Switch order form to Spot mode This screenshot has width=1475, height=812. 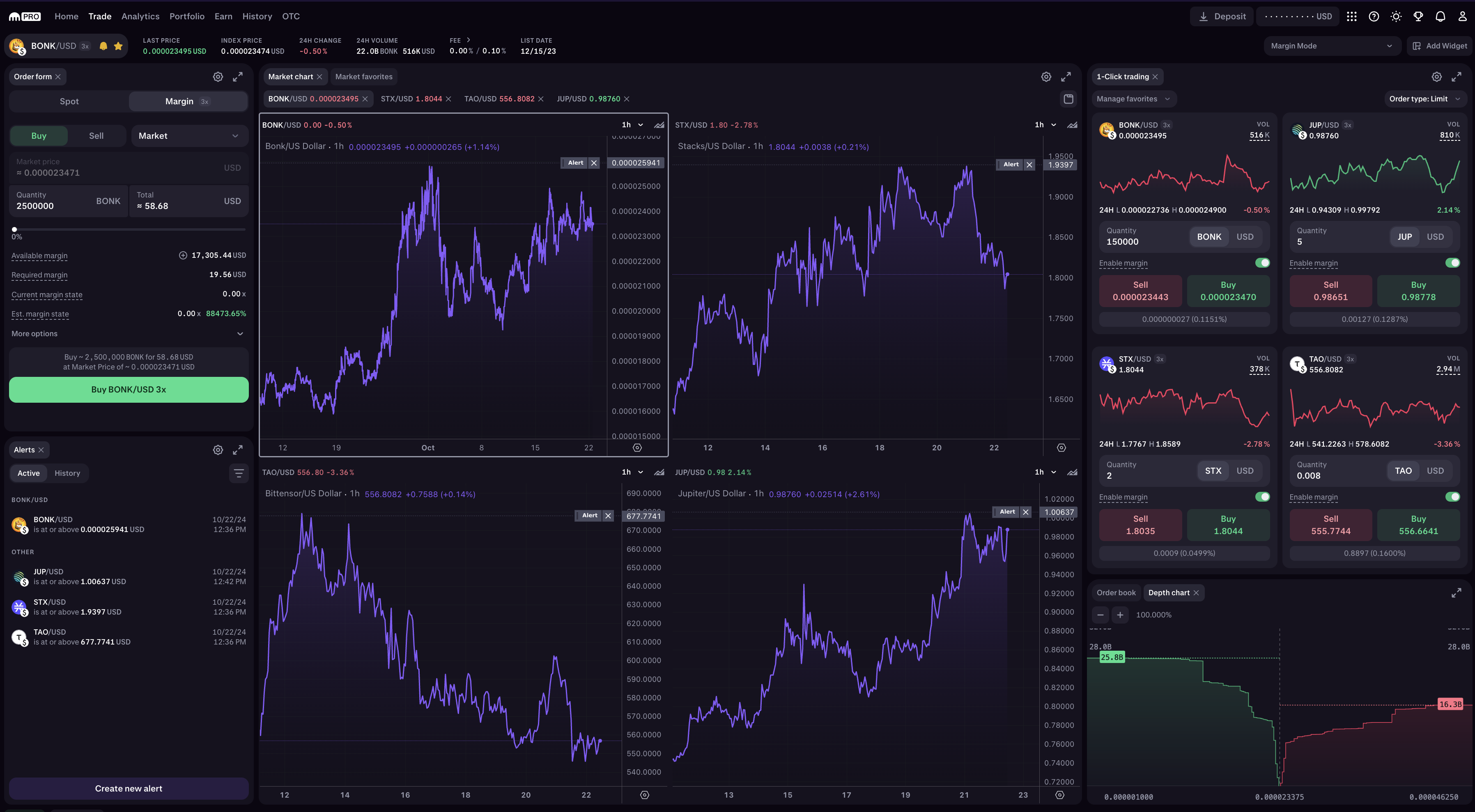click(69, 101)
